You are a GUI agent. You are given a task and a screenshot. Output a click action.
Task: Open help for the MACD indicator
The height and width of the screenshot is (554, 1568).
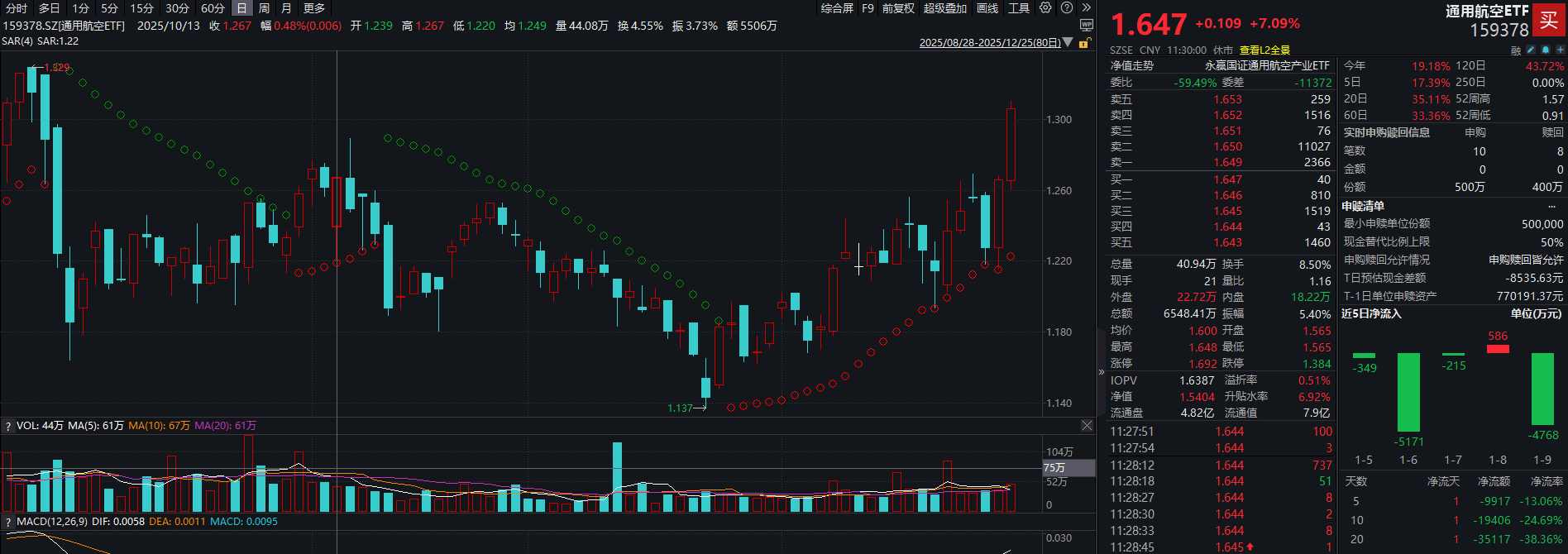(x=8, y=522)
